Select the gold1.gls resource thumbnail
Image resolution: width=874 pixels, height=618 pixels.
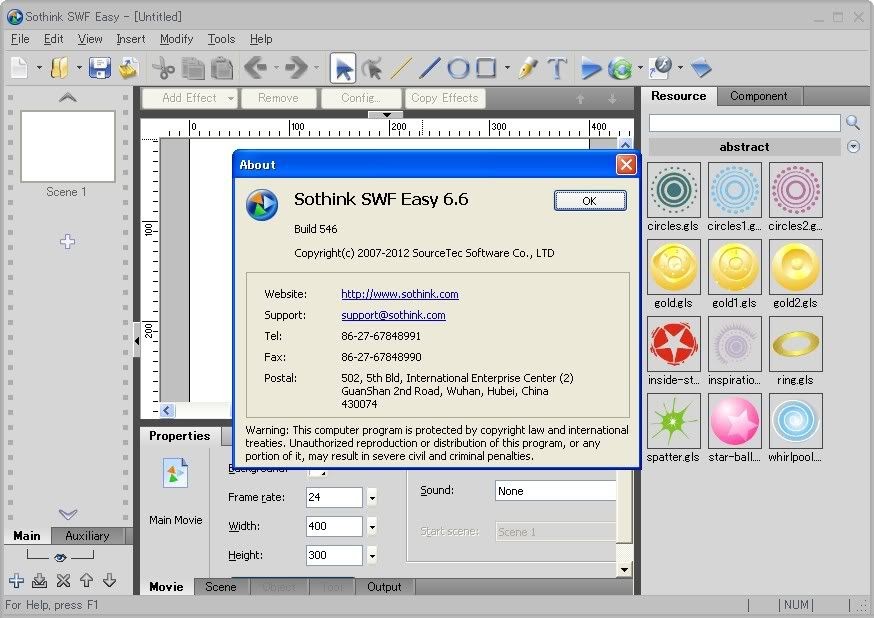[735, 267]
